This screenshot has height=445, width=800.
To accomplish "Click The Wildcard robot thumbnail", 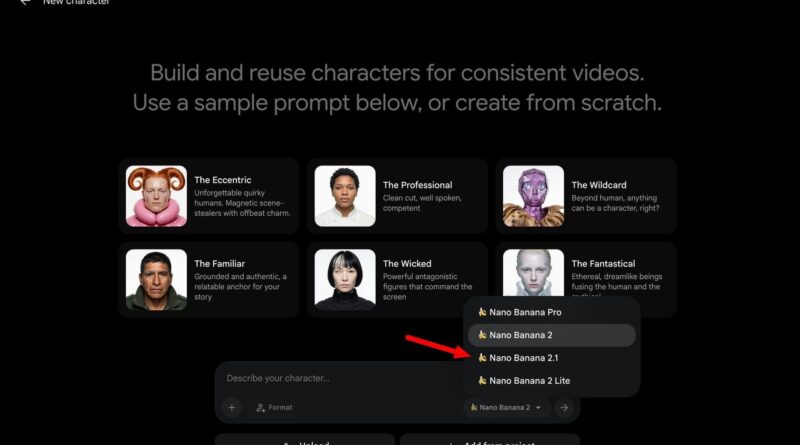I will click(x=533, y=196).
